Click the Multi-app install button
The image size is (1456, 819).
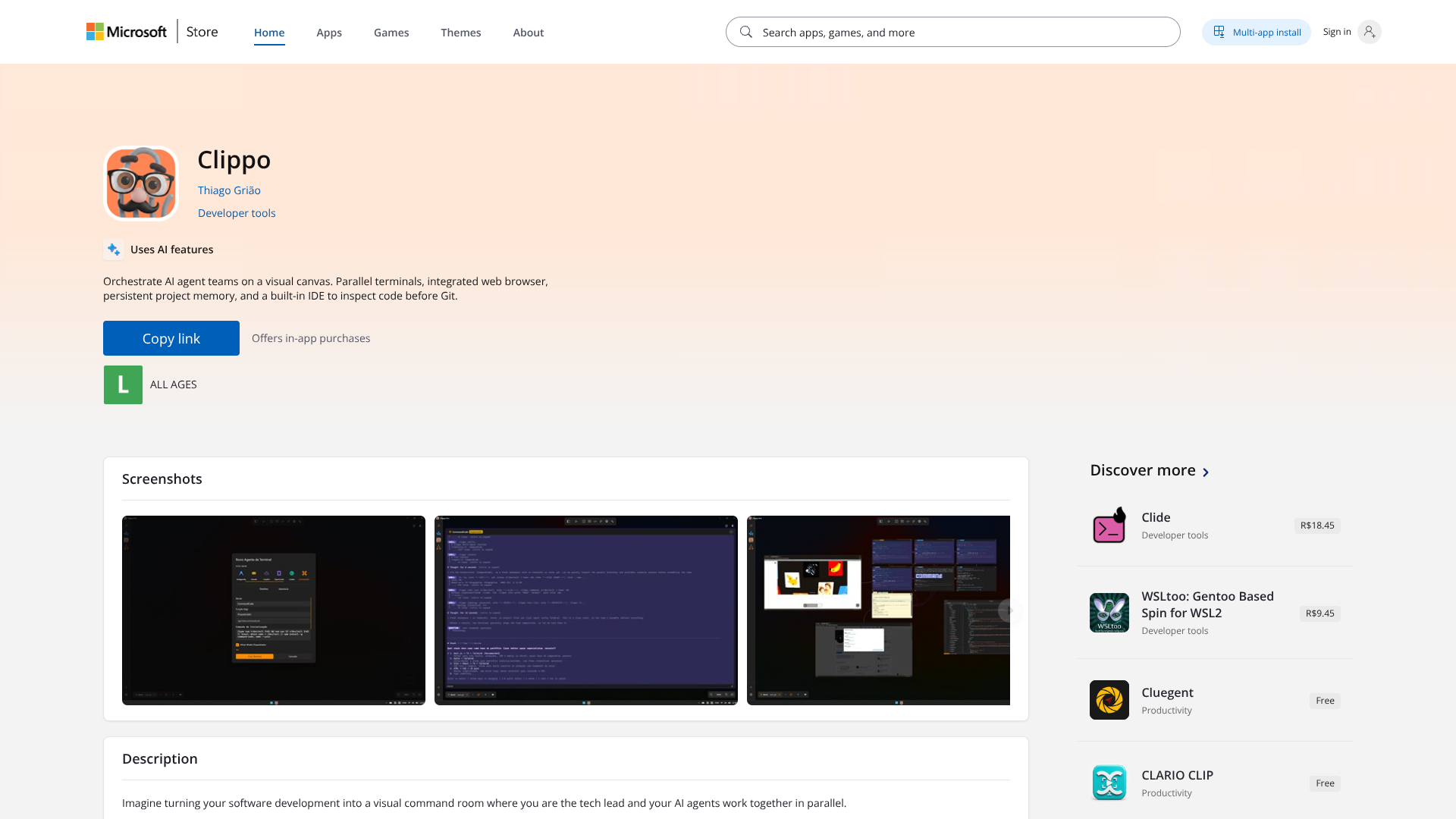(x=1257, y=32)
